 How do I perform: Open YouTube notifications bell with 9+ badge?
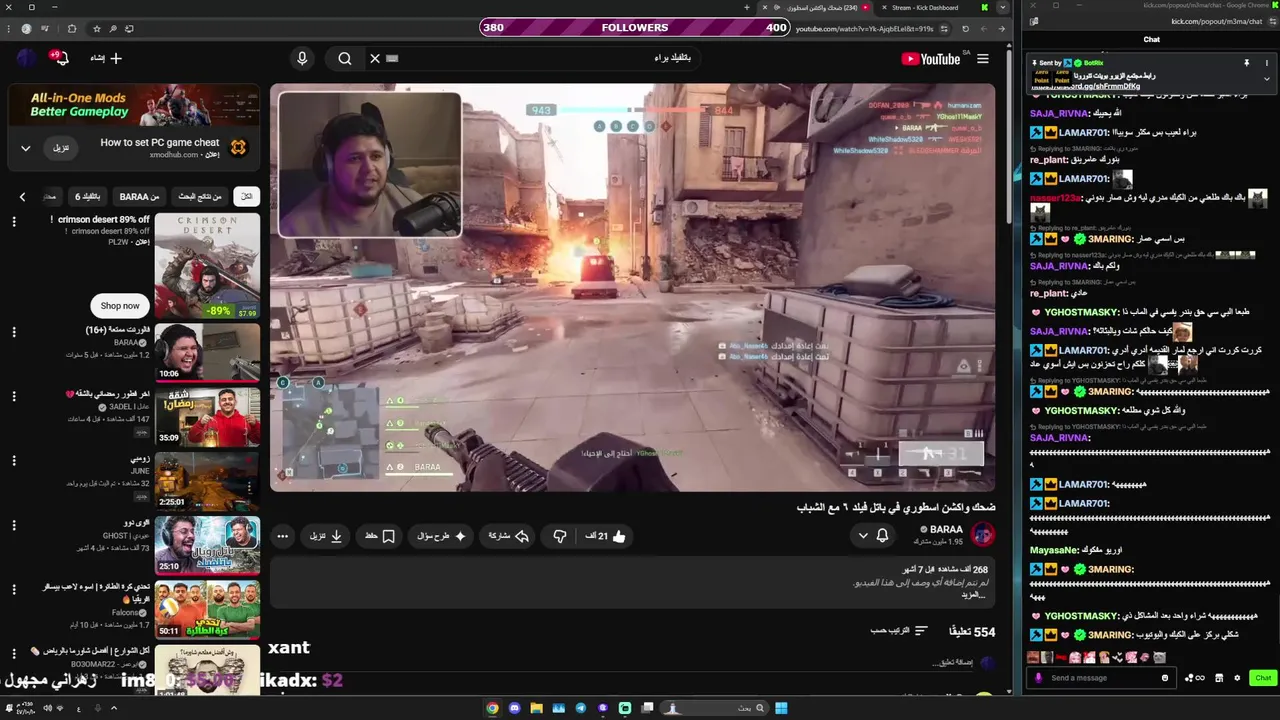60,58
